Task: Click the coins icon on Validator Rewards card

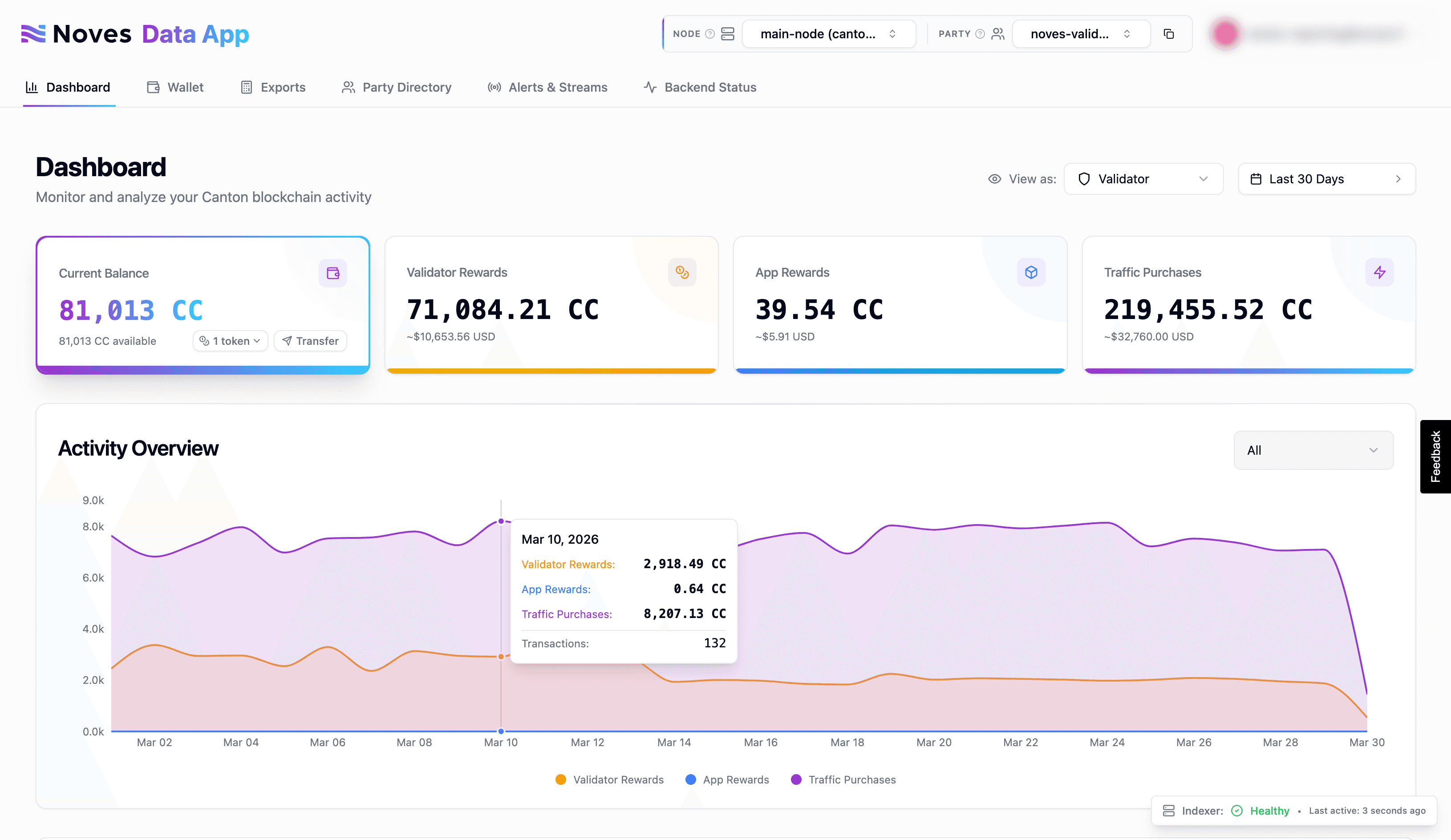Action: 682,272
